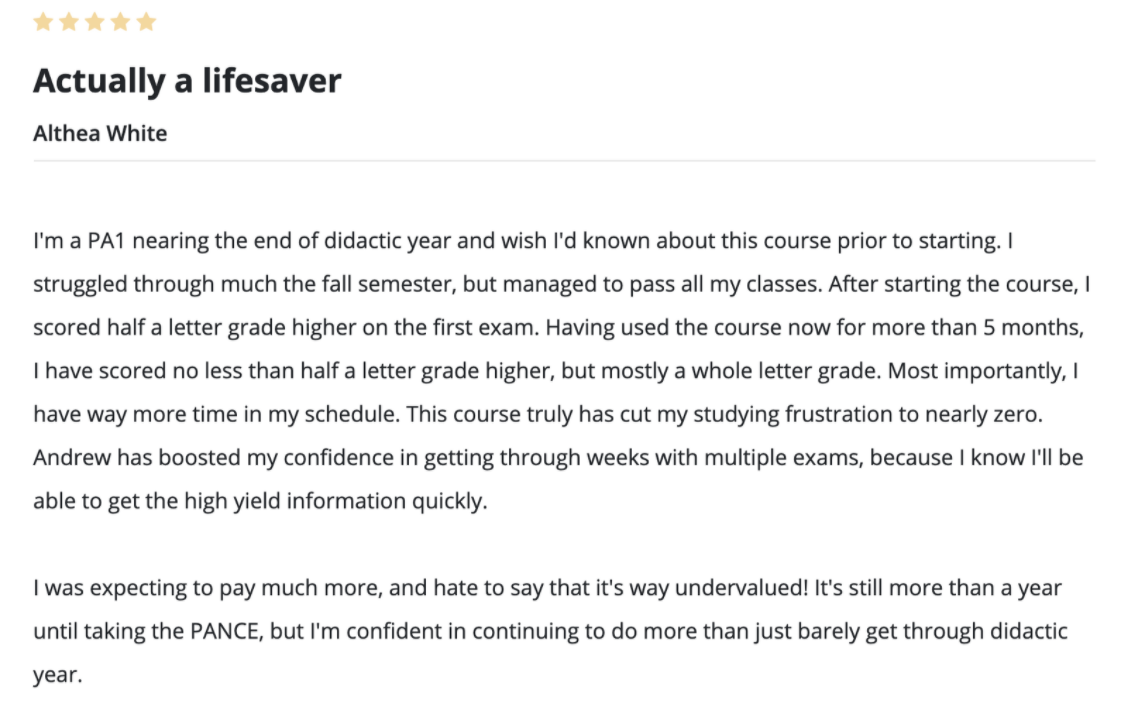Click the third rating star
The image size is (1122, 708).
(x=94, y=22)
